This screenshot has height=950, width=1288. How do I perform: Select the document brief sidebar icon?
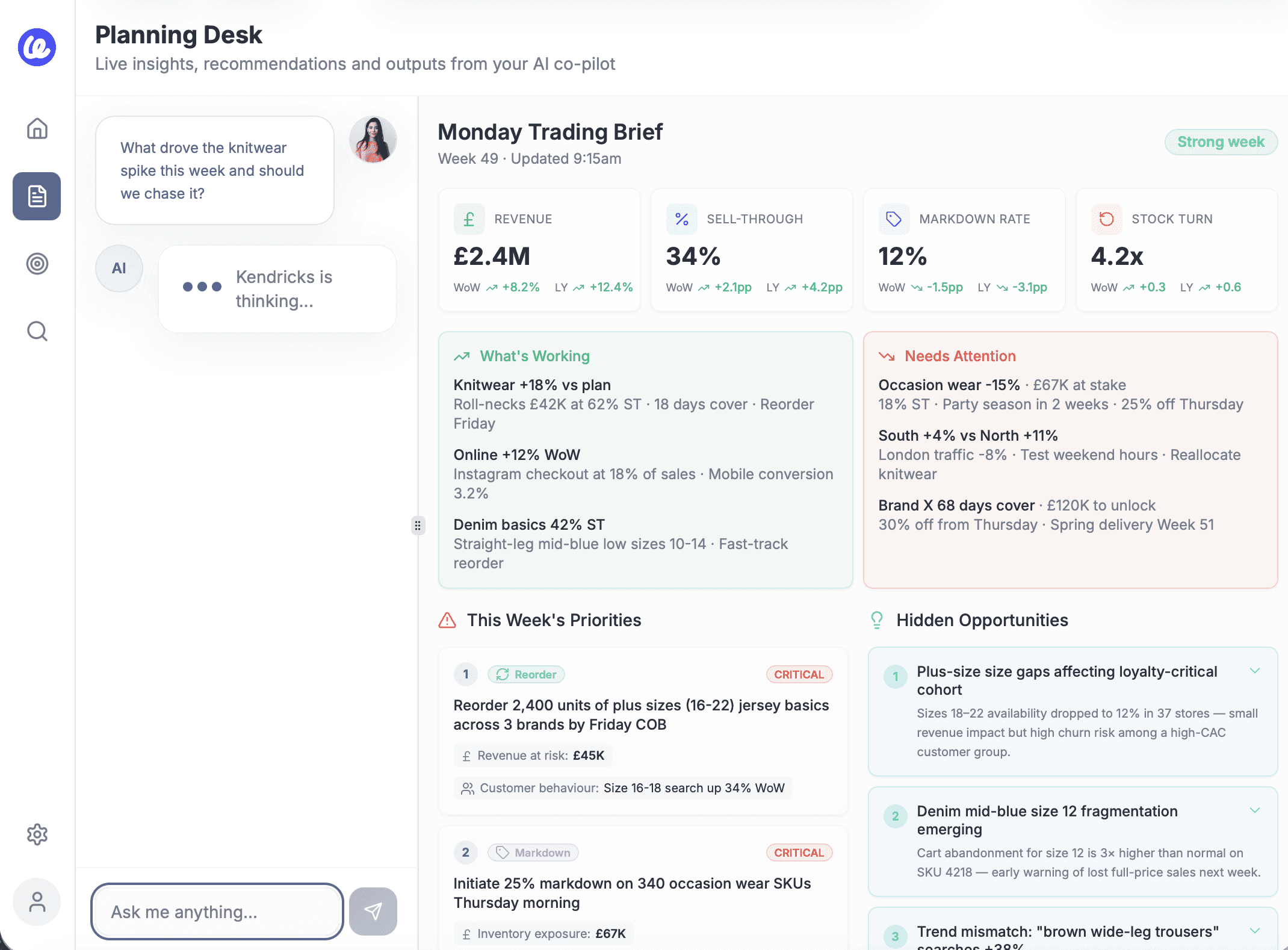pos(37,196)
